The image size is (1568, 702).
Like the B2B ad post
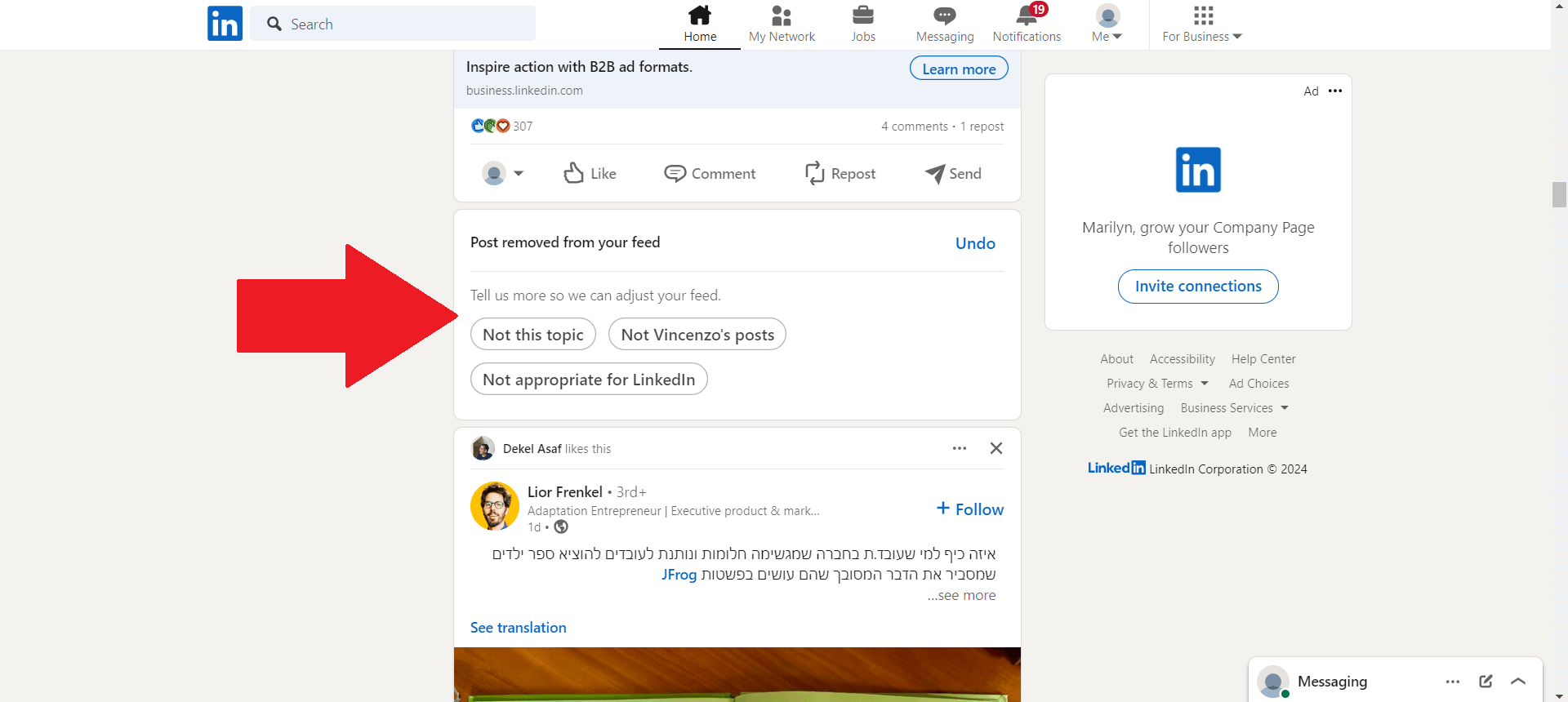click(590, 173)
